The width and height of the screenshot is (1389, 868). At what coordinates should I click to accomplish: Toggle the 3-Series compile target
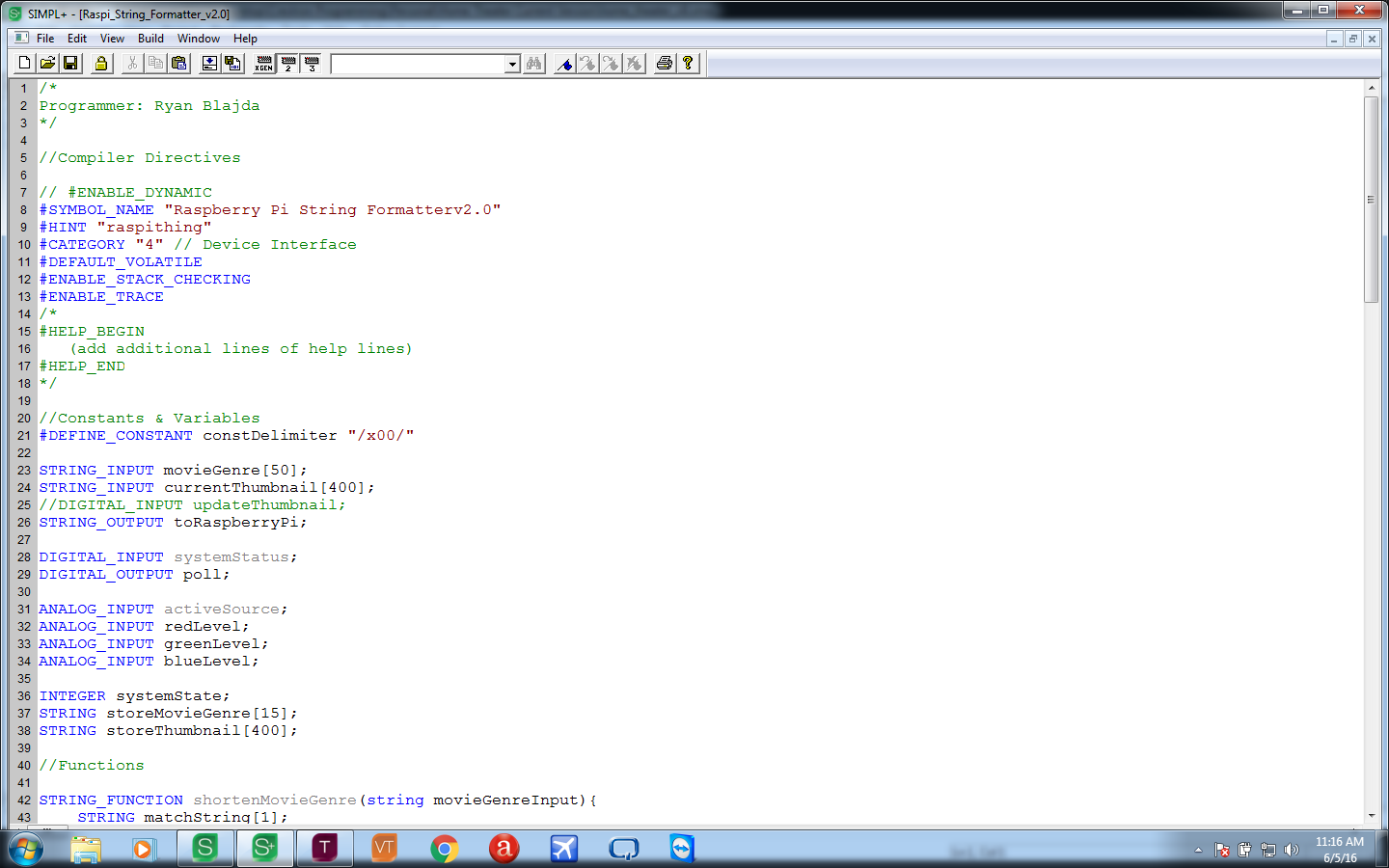[312, 64]
